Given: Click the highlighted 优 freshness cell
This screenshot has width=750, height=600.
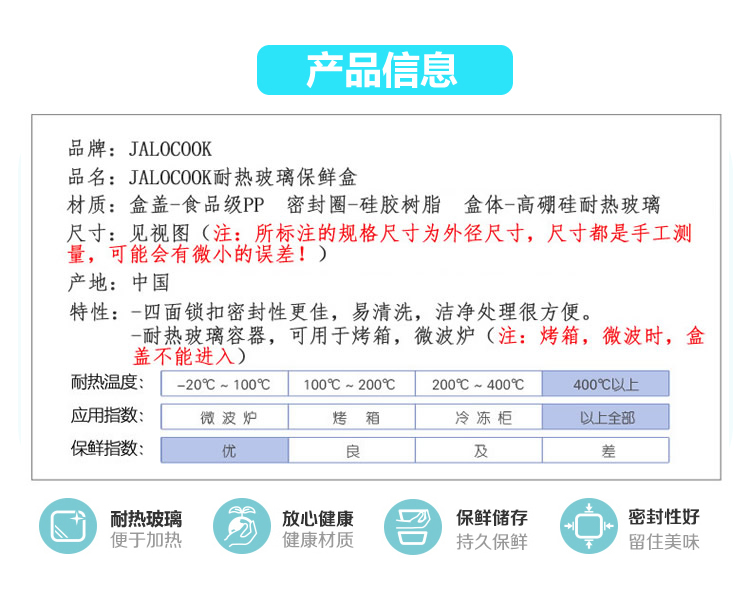Looking at the screenshot, I should point(224,450).
